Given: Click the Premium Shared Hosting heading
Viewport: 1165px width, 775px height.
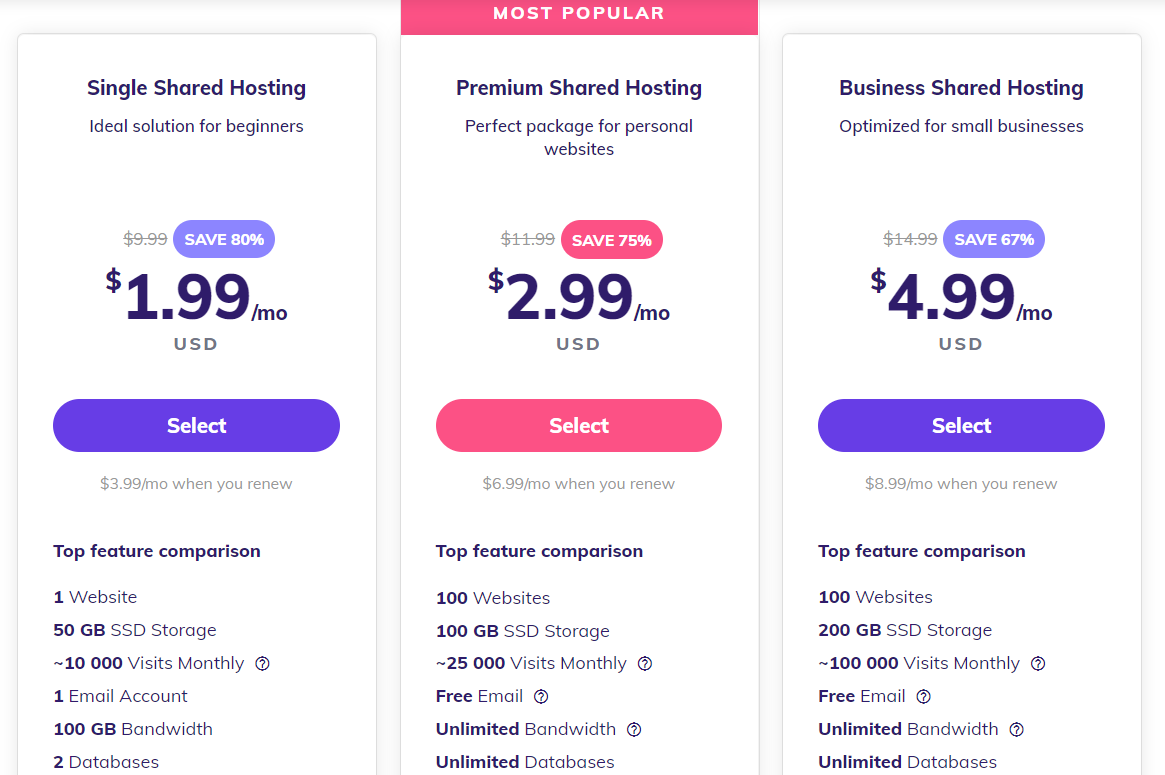Looking at the screenshot, I should [x=579, y=88].
